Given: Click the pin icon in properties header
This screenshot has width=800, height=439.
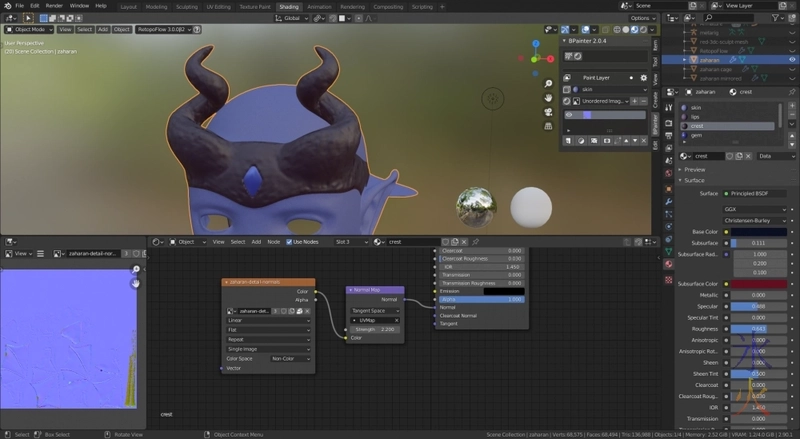Looking at the screenshot, I should [791, 92].
